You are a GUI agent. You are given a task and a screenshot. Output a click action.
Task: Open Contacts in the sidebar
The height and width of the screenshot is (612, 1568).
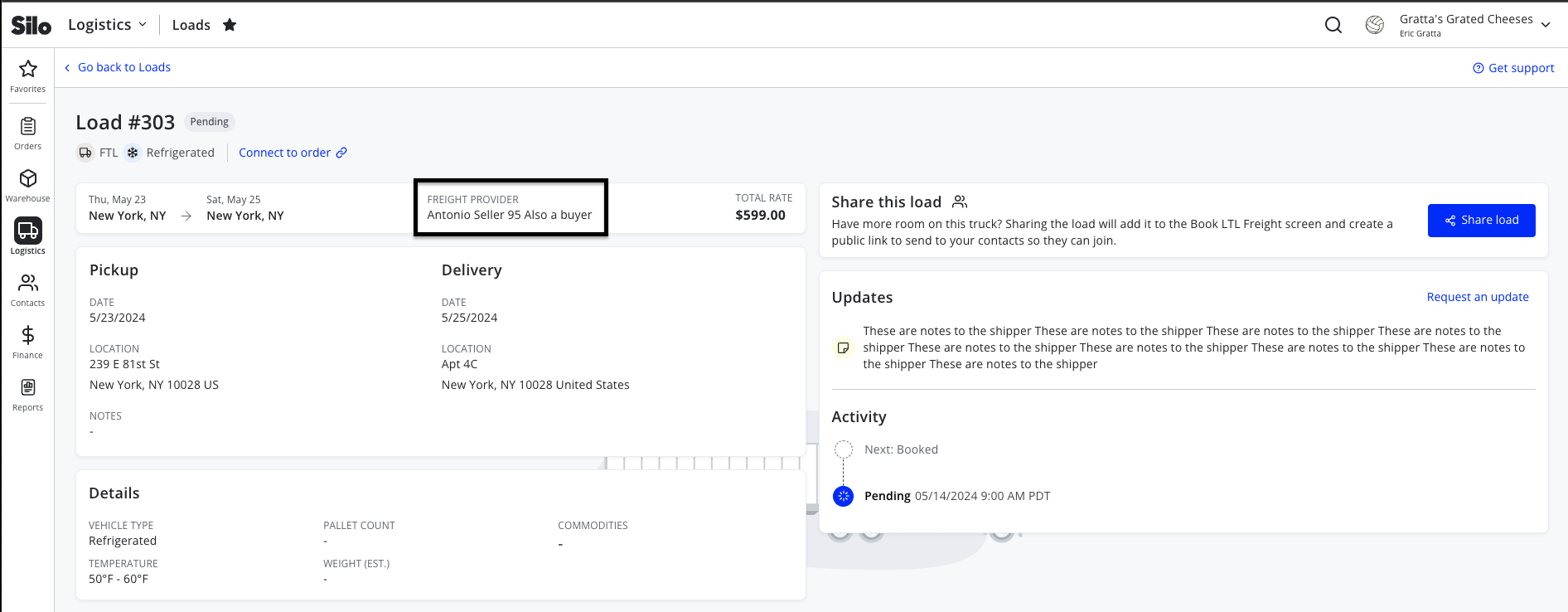28,290
